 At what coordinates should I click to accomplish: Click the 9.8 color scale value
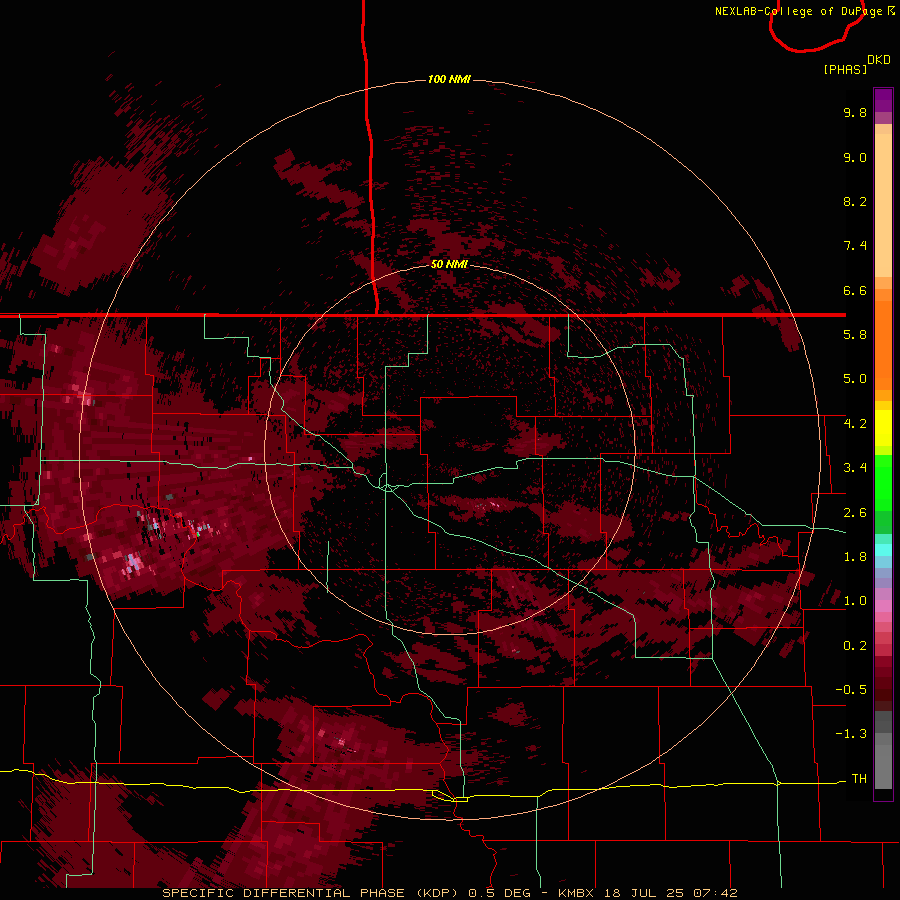click(x=855, y=112)
